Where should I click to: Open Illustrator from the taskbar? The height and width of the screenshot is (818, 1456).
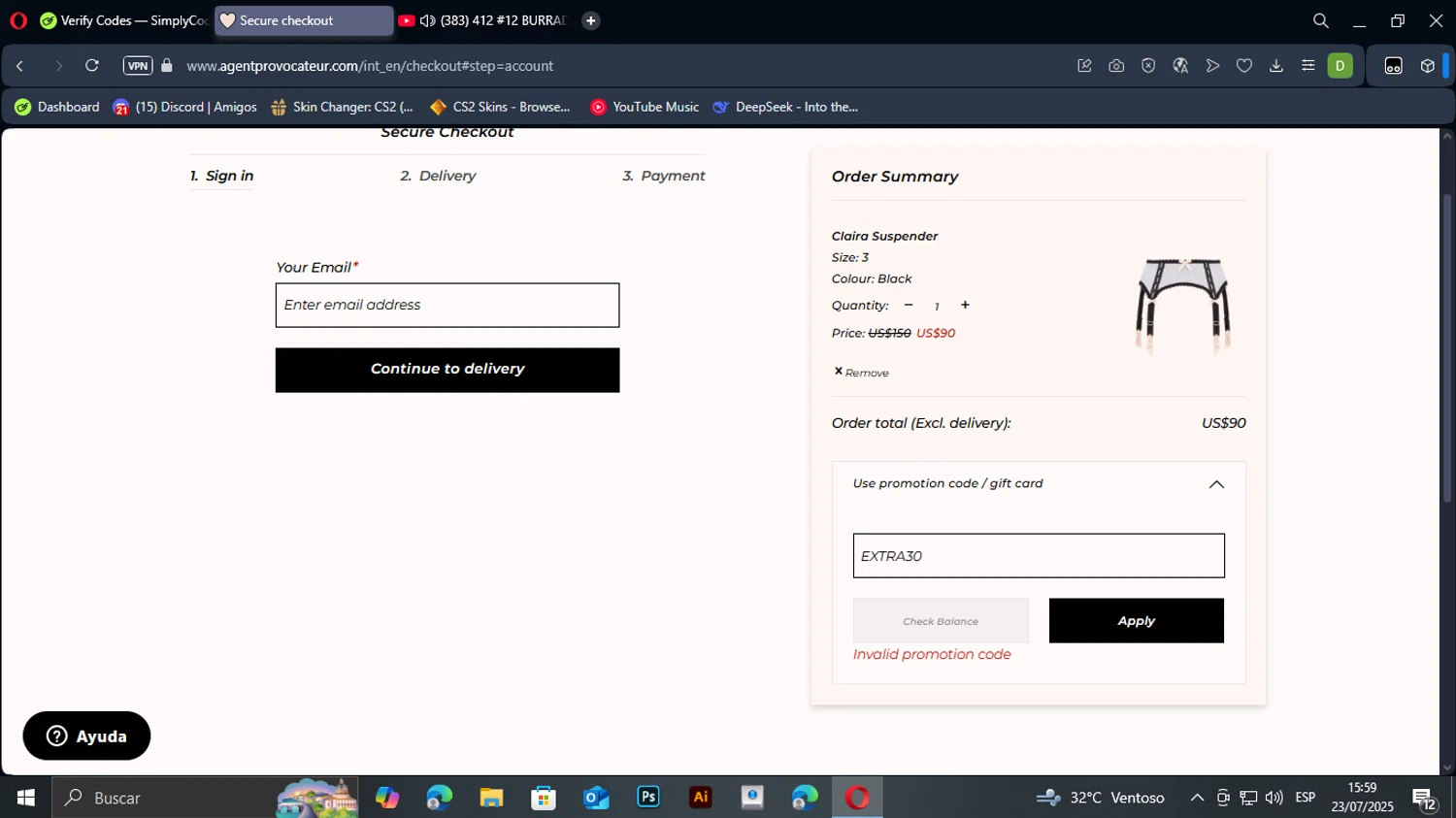click(x=701, y=798)
